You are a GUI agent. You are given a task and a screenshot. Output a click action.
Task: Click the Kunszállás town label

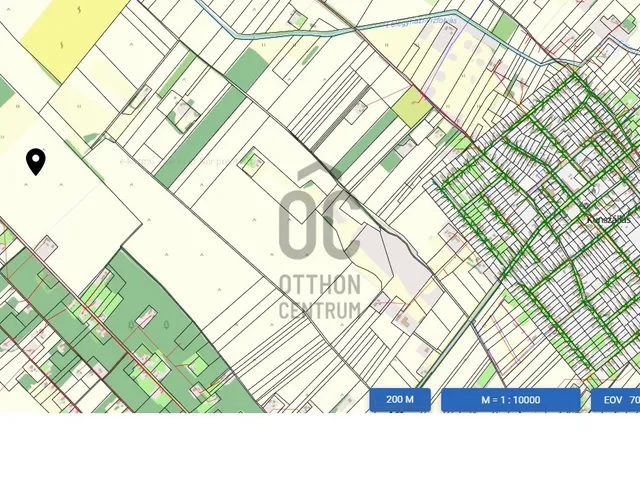coord(608,220)
